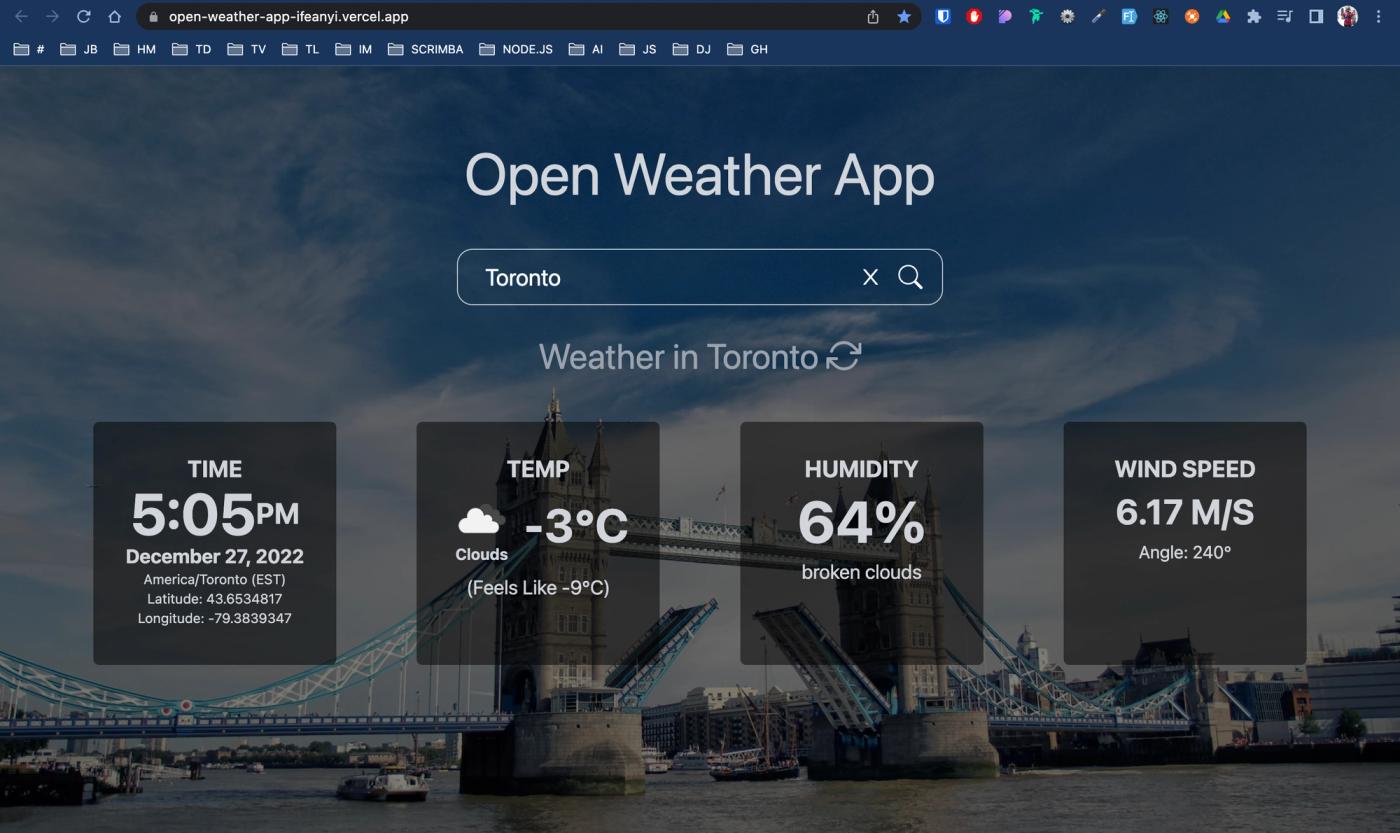Screen dimensions: 1400x833
Task: Click the 6.17 M/S wind speed value
Action: click(x=1185, y=512)
